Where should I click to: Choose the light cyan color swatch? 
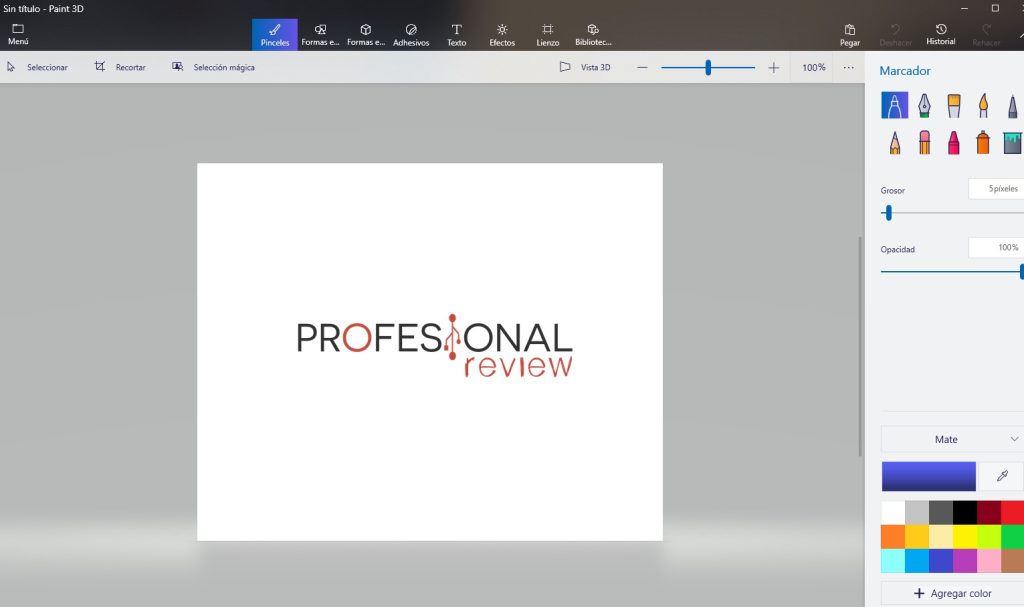coord(893,561)
